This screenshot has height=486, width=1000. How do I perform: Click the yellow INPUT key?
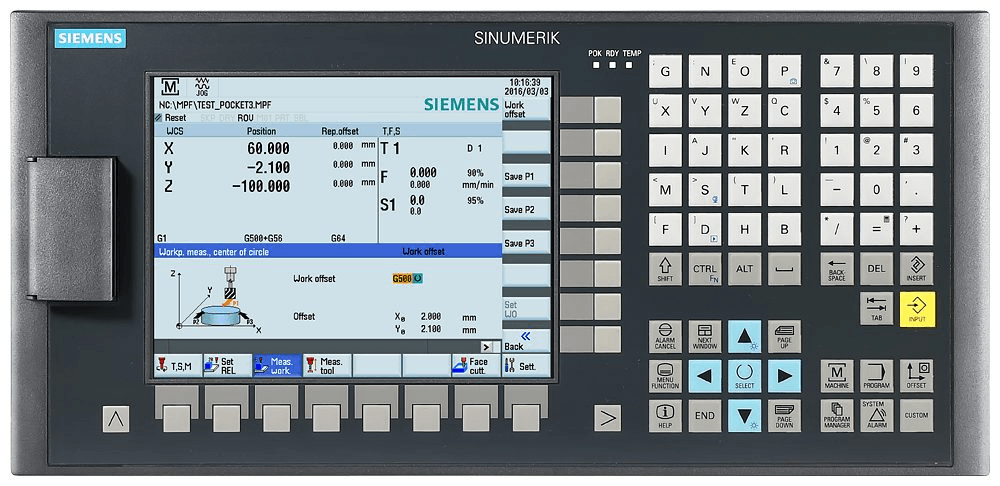click(x=917, y=309)
